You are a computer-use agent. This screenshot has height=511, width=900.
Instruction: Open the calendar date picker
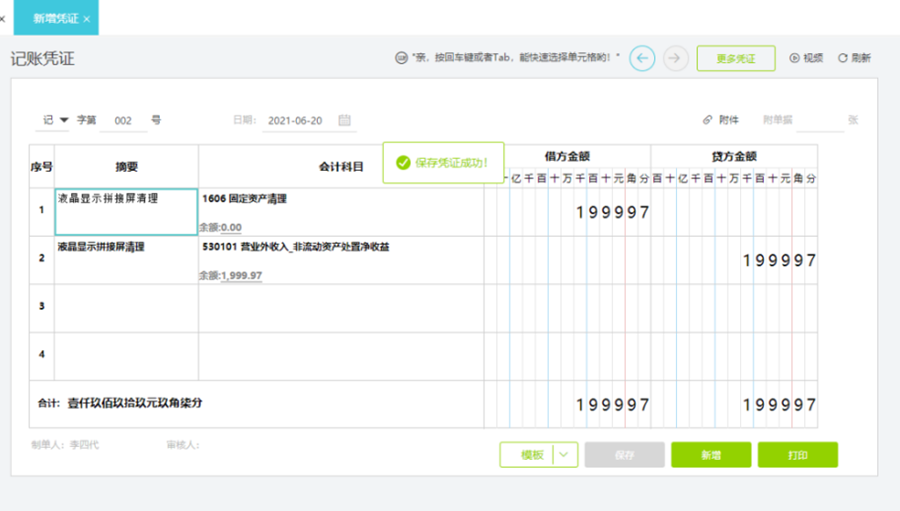click(x=344, y=120)
